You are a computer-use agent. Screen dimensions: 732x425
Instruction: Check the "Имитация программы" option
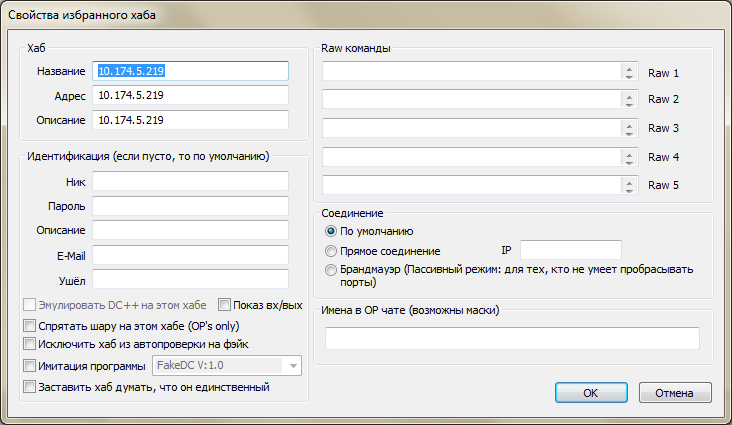29,366
